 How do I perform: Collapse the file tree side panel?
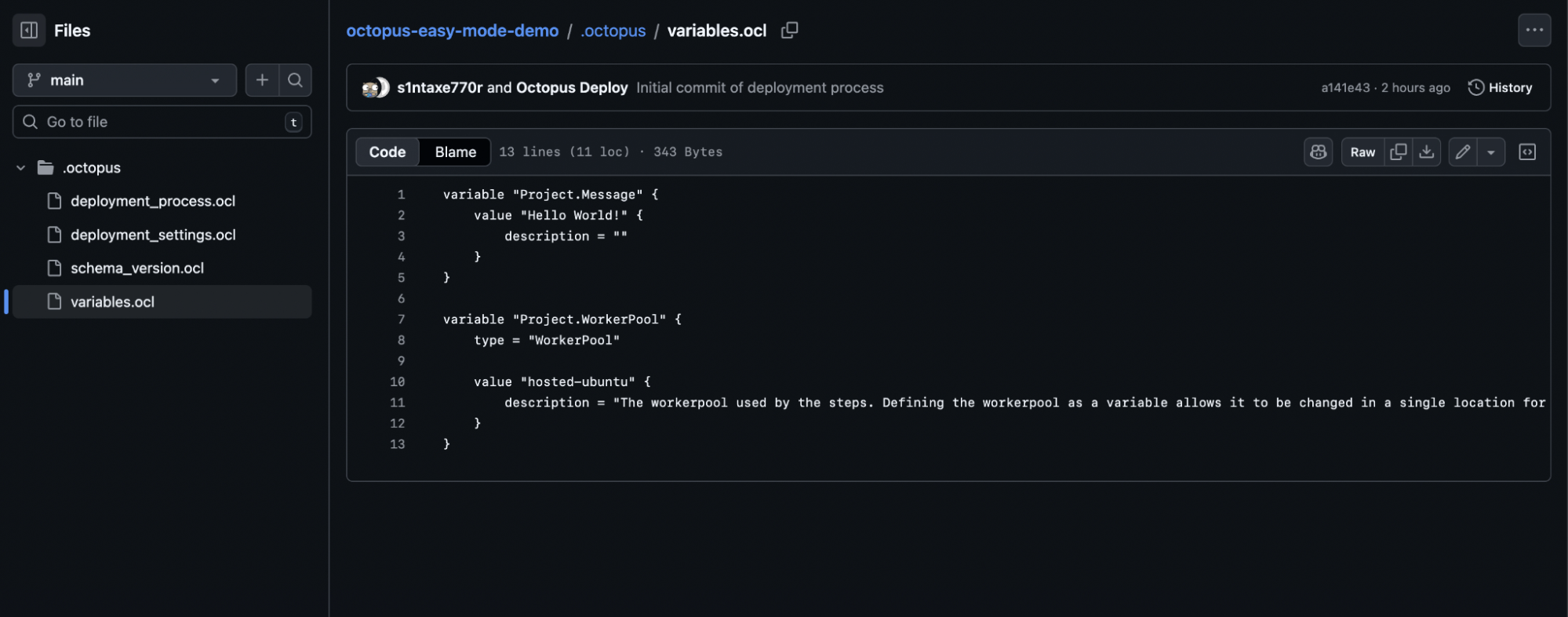pyautogui.click(x=29, y=31)
